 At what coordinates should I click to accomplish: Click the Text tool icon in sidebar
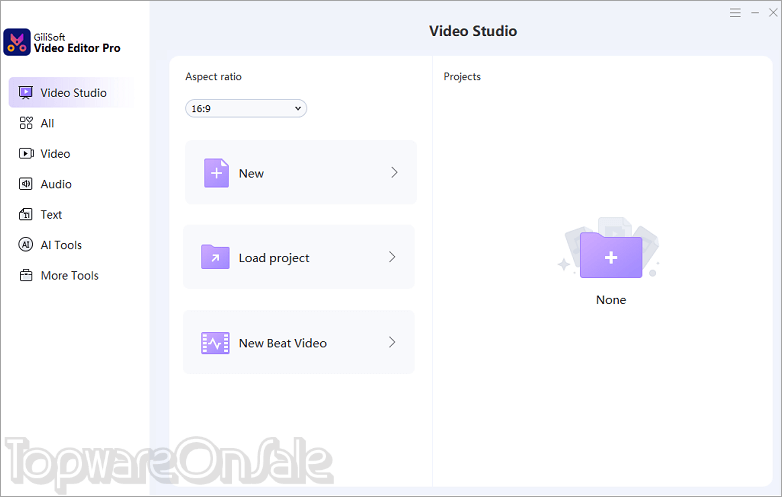25,214
